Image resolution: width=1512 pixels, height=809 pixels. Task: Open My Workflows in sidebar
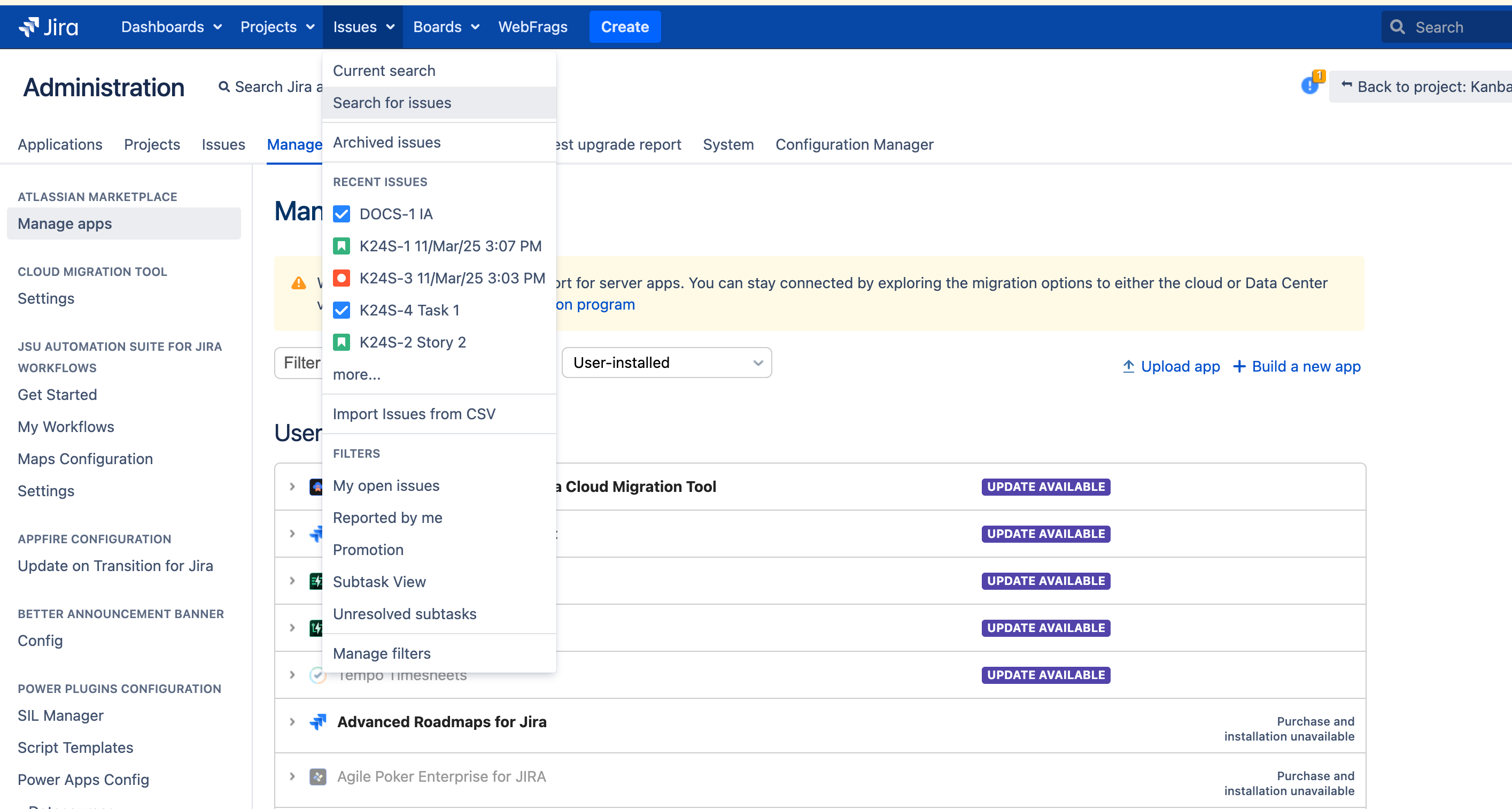66,427
